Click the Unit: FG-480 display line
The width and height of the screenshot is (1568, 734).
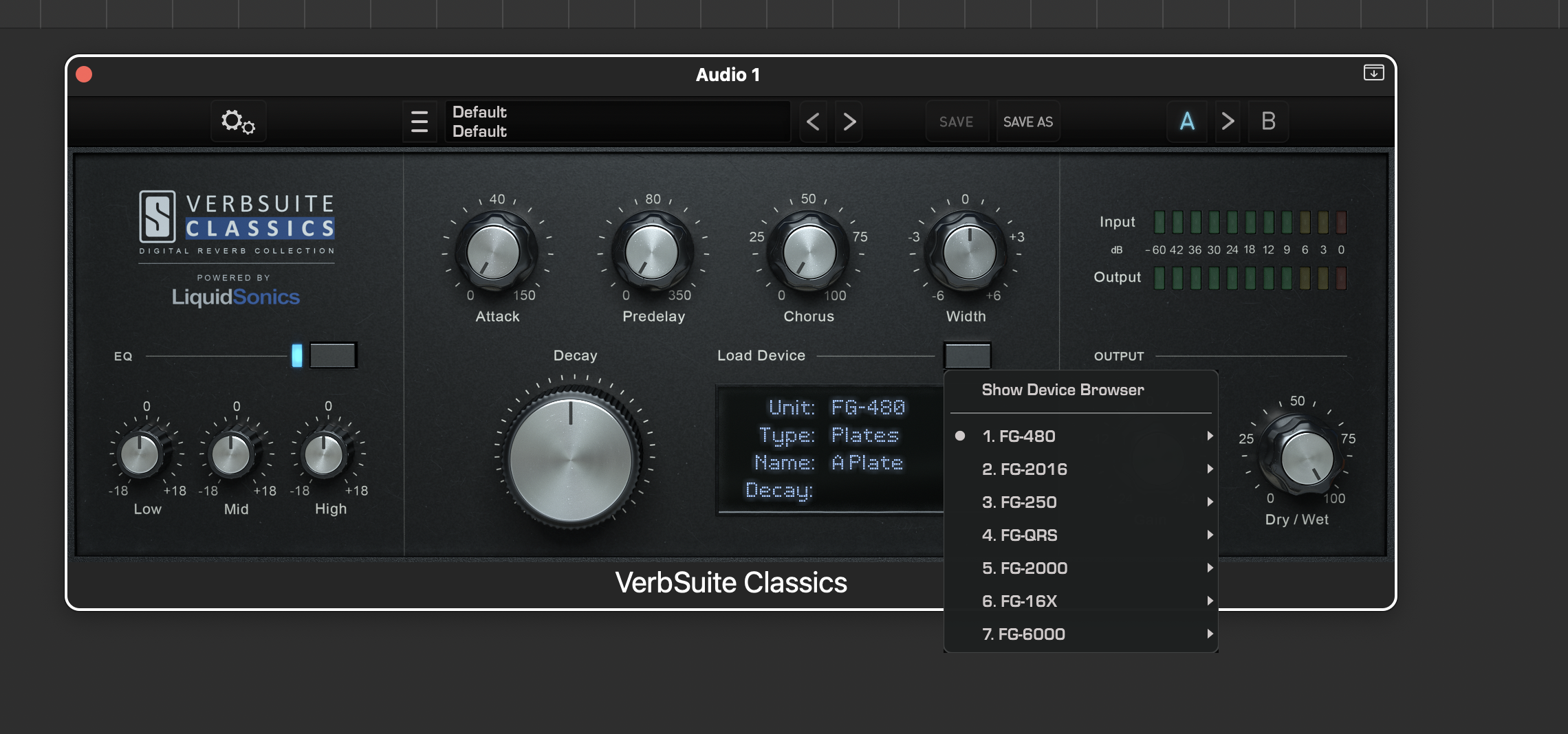(x=836, y=408)
